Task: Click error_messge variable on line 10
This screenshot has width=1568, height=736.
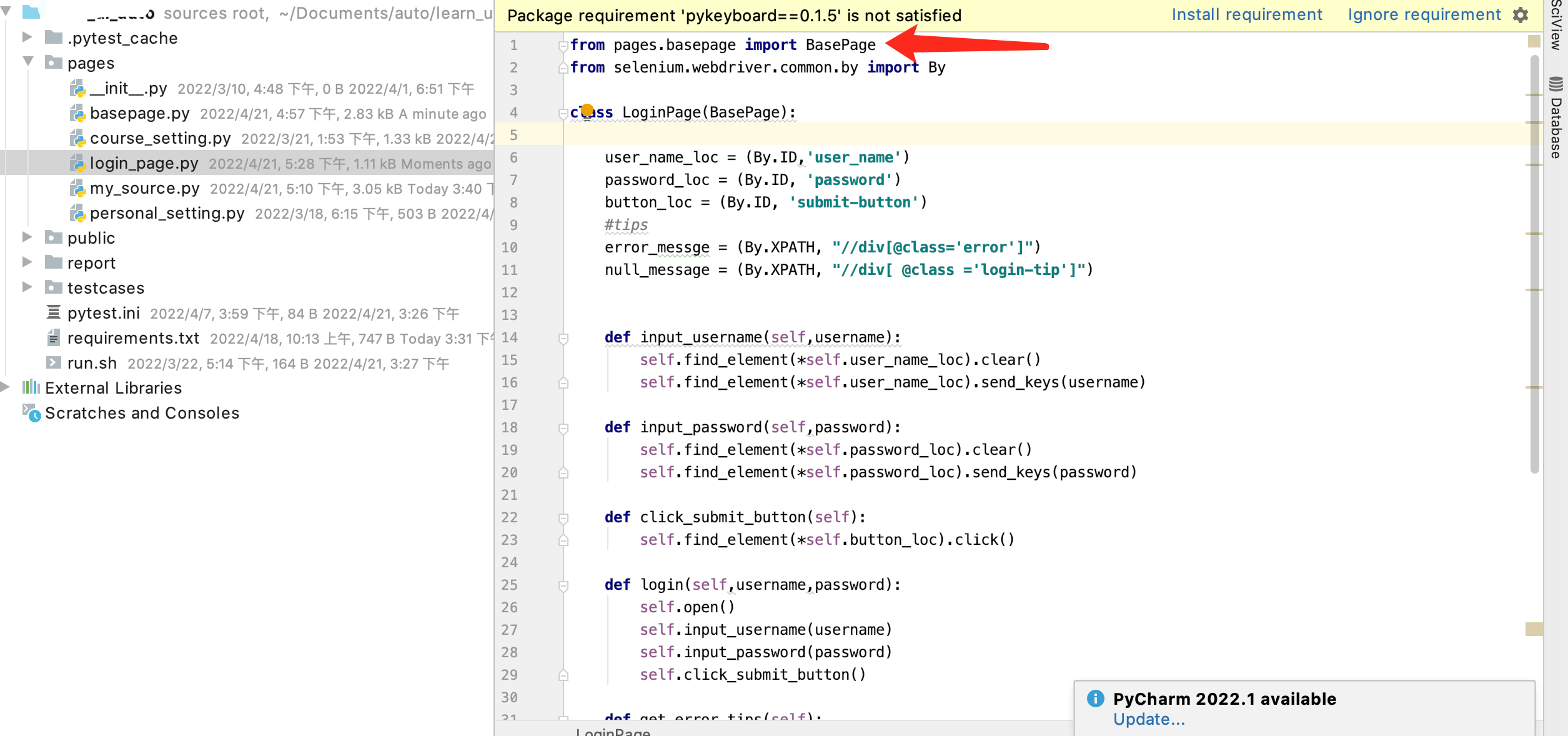Action: point(657,247)
